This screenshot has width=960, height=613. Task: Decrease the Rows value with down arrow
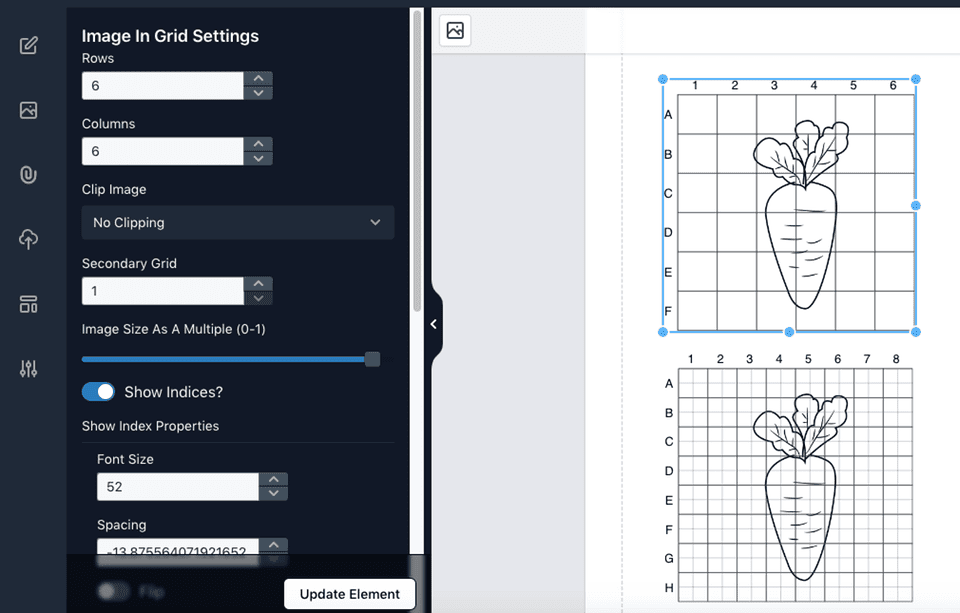(x=258, y=92)
